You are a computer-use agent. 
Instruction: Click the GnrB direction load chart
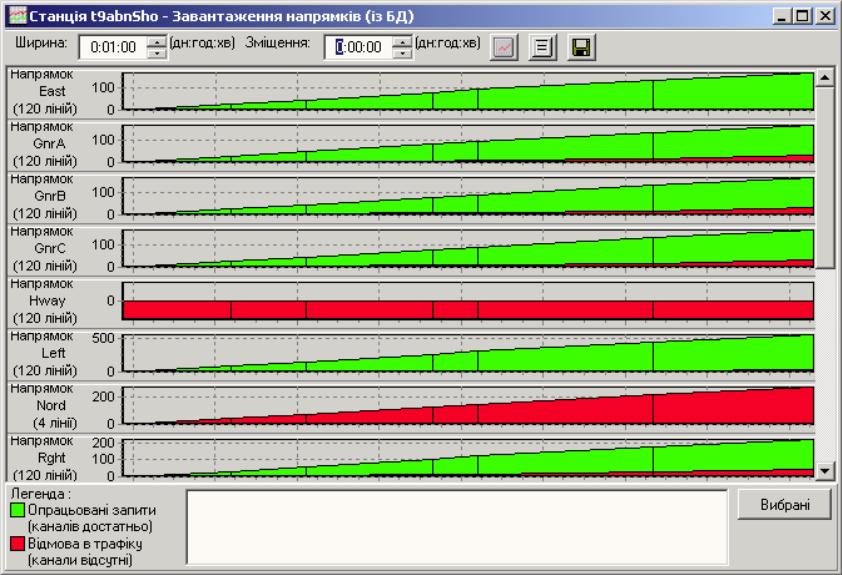(x=468, y=196)
